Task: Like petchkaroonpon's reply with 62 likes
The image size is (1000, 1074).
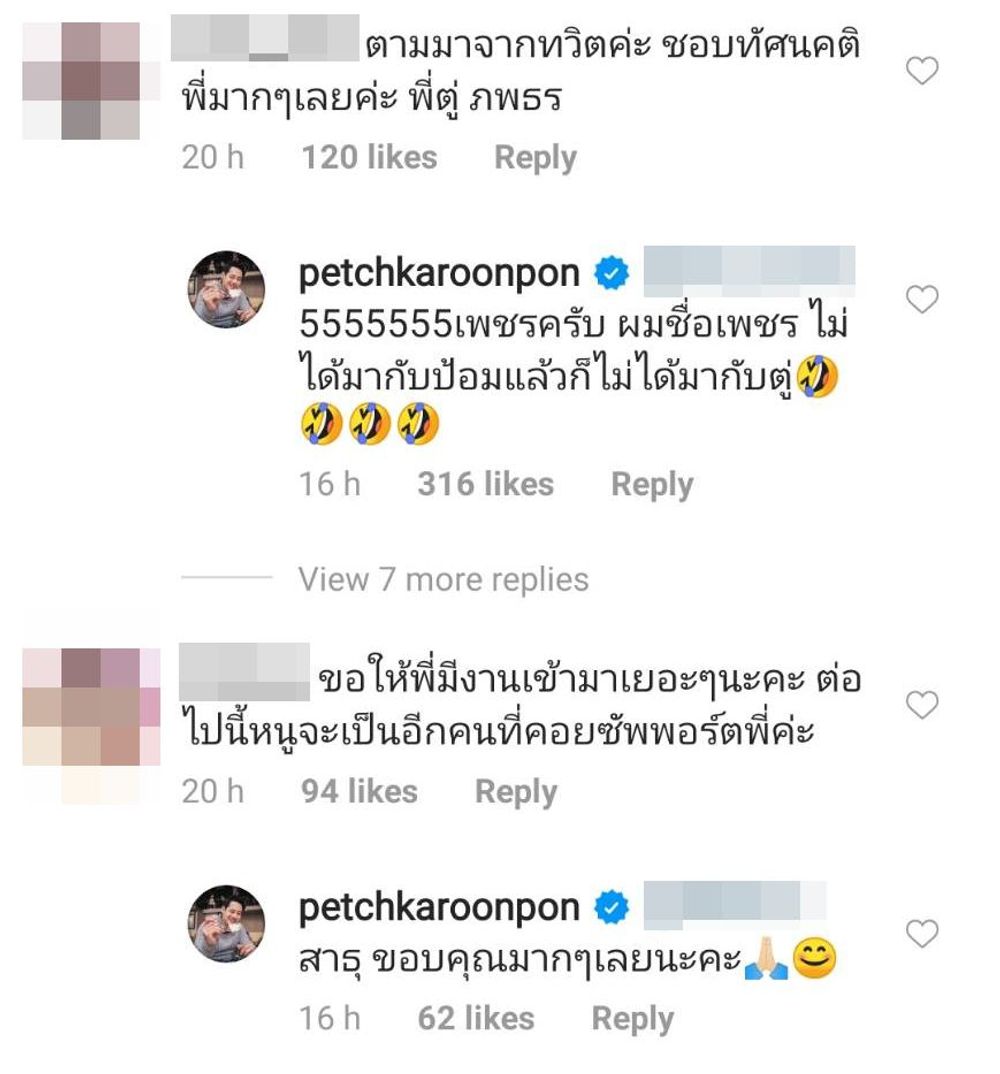Action: (922, 934)
